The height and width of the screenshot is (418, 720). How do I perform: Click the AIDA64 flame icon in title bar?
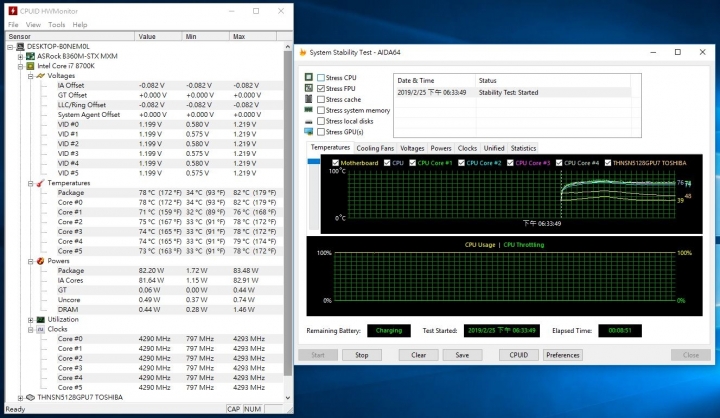click(303, 52)
